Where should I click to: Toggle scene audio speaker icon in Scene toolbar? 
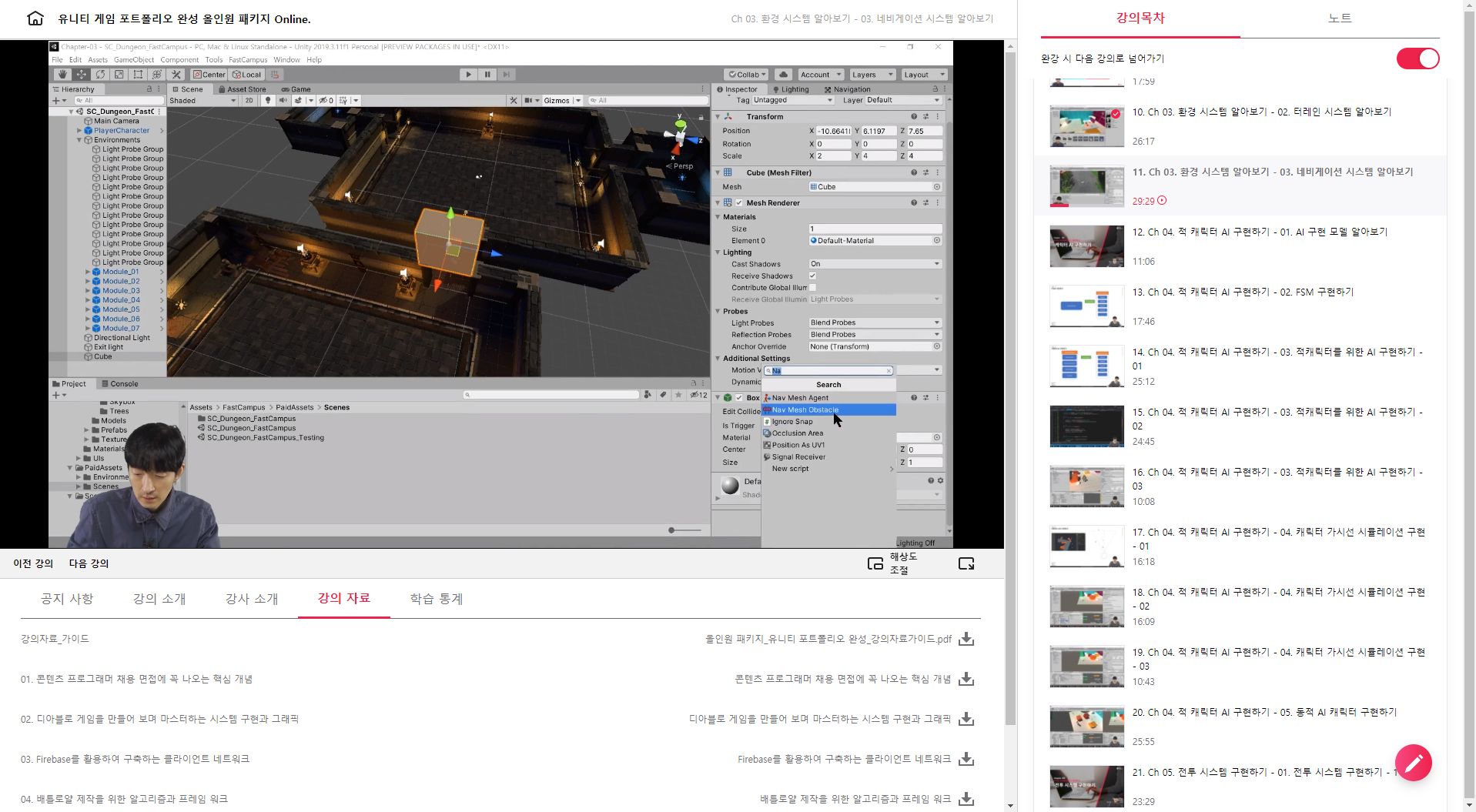click(x=283, y=100)
